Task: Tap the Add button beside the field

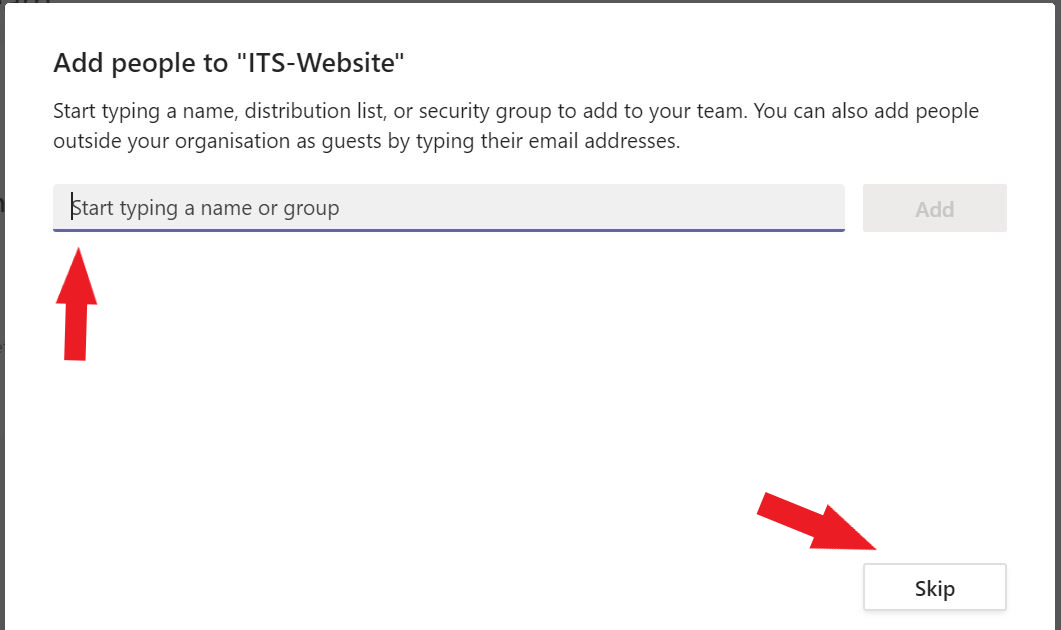Action: click(x=934, y=207)
